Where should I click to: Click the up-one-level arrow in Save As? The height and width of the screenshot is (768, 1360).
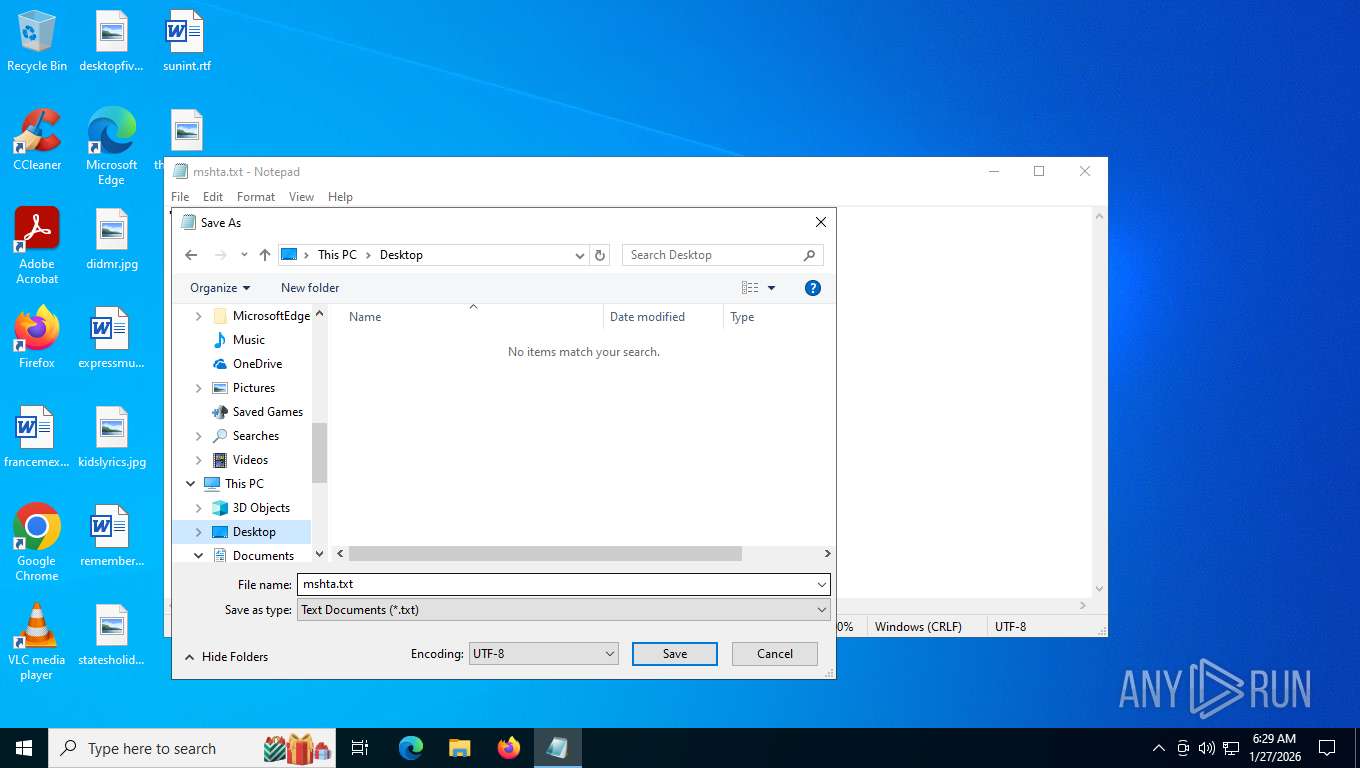click(x=265, y=255)
